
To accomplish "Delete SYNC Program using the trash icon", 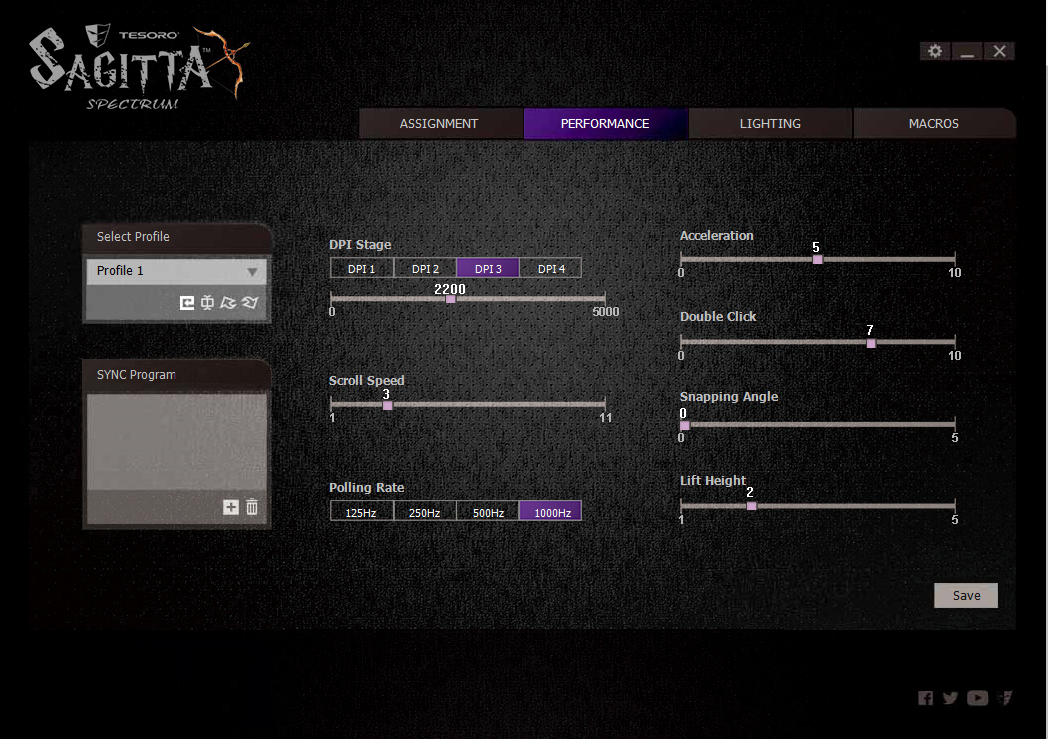I will pyautogui.click(x=252, y=507).
